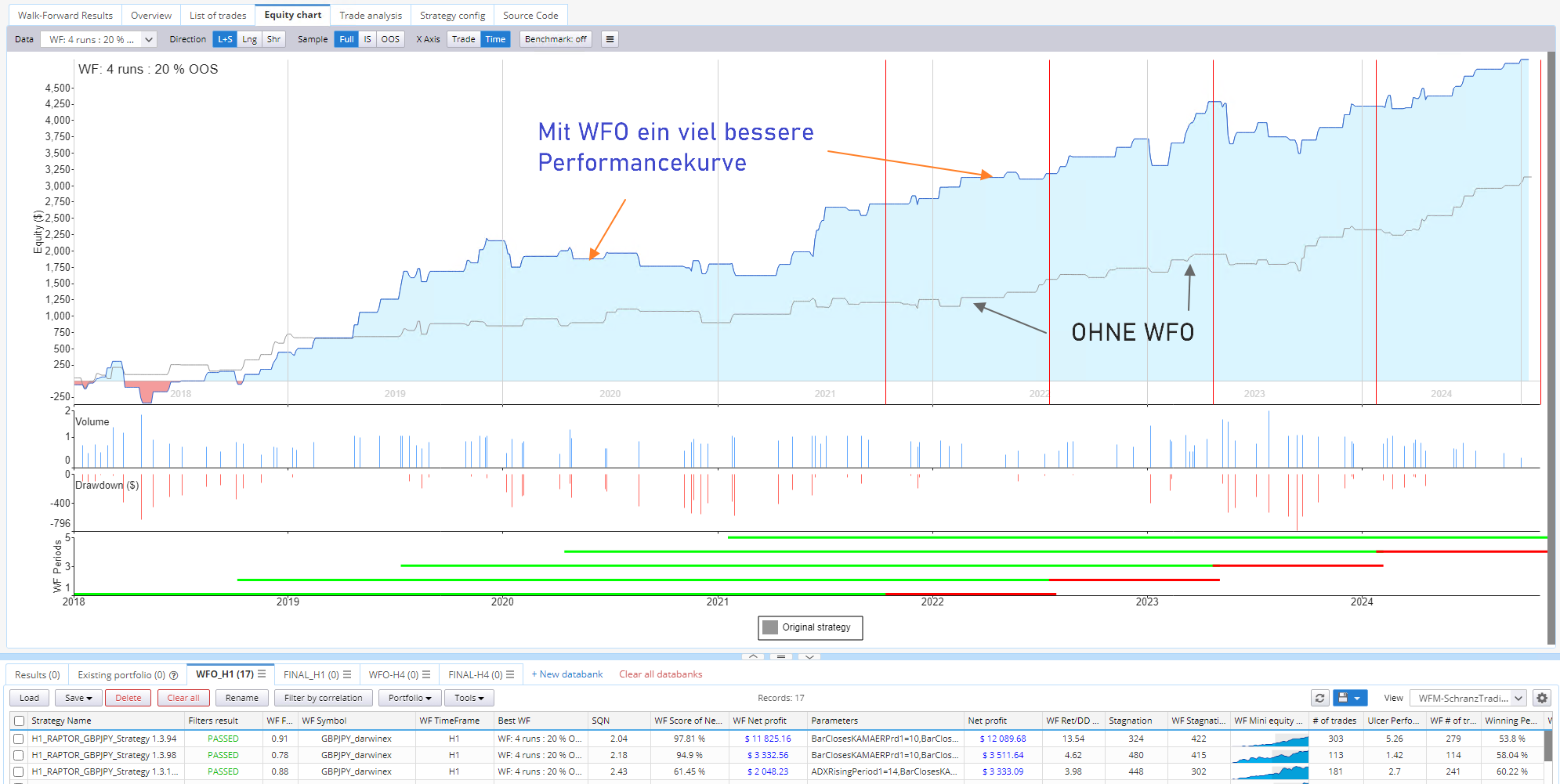Viewport: 1560px width, 784px height.
Task: Expand the Portfolio dropdown button
Action: [x=409, y=698]
